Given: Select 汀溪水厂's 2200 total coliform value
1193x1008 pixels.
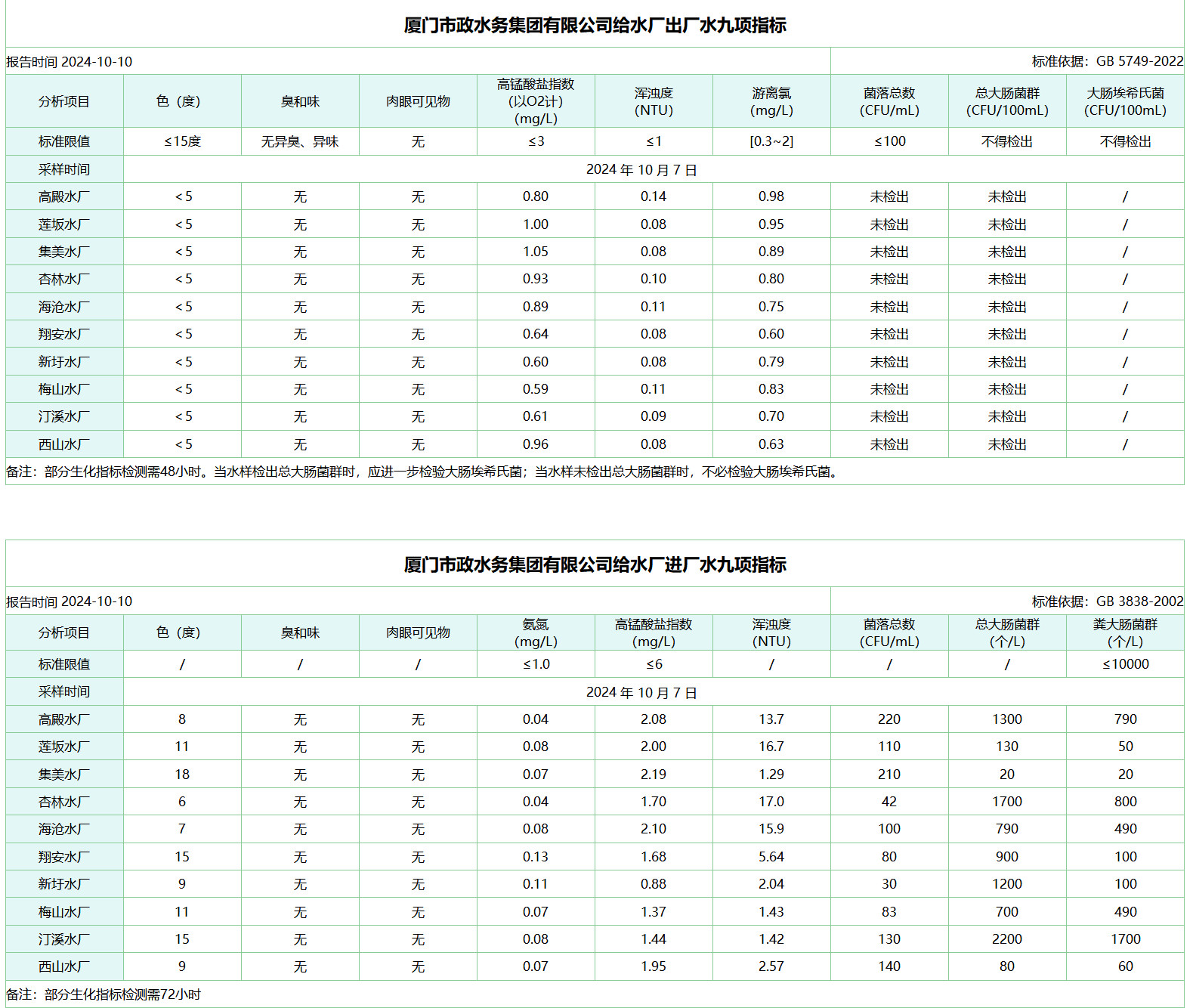Looking at the screenshot, I should [x=1007, y=939].
